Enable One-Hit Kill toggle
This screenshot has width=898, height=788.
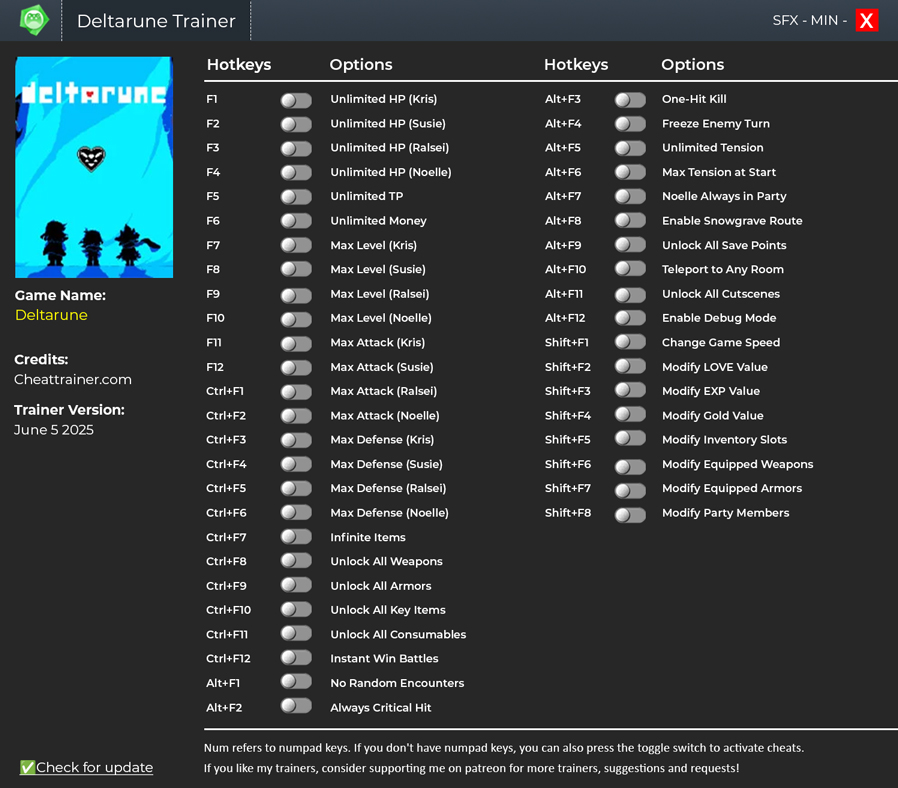[630, 100]
